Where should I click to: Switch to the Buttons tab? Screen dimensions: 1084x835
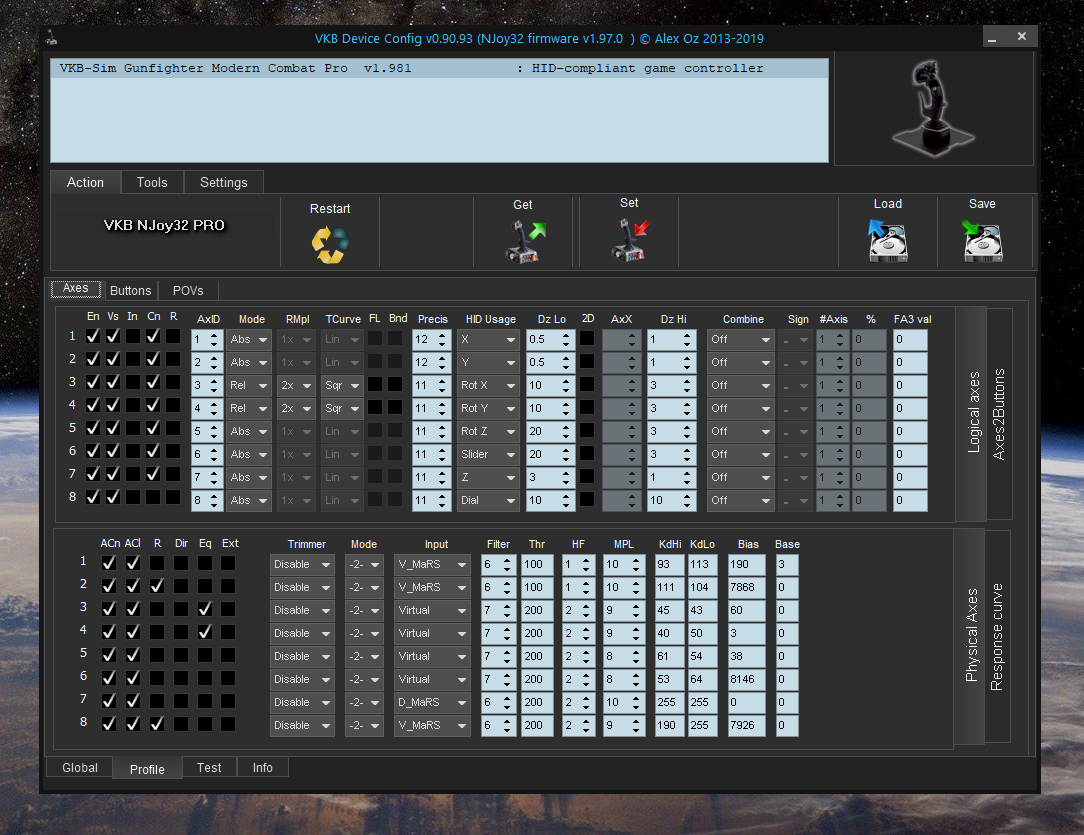tap(131, 290)
